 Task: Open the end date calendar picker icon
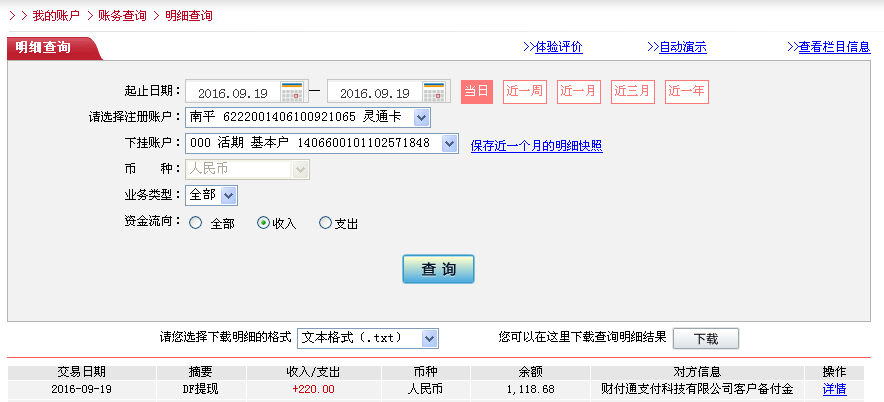click(434, 92)
